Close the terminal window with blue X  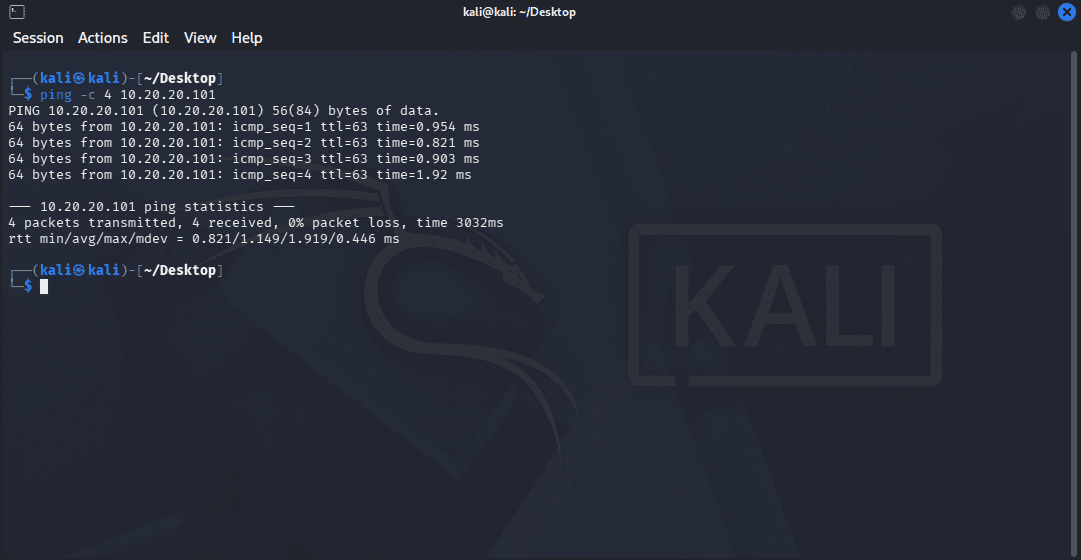pos(1067,12)
